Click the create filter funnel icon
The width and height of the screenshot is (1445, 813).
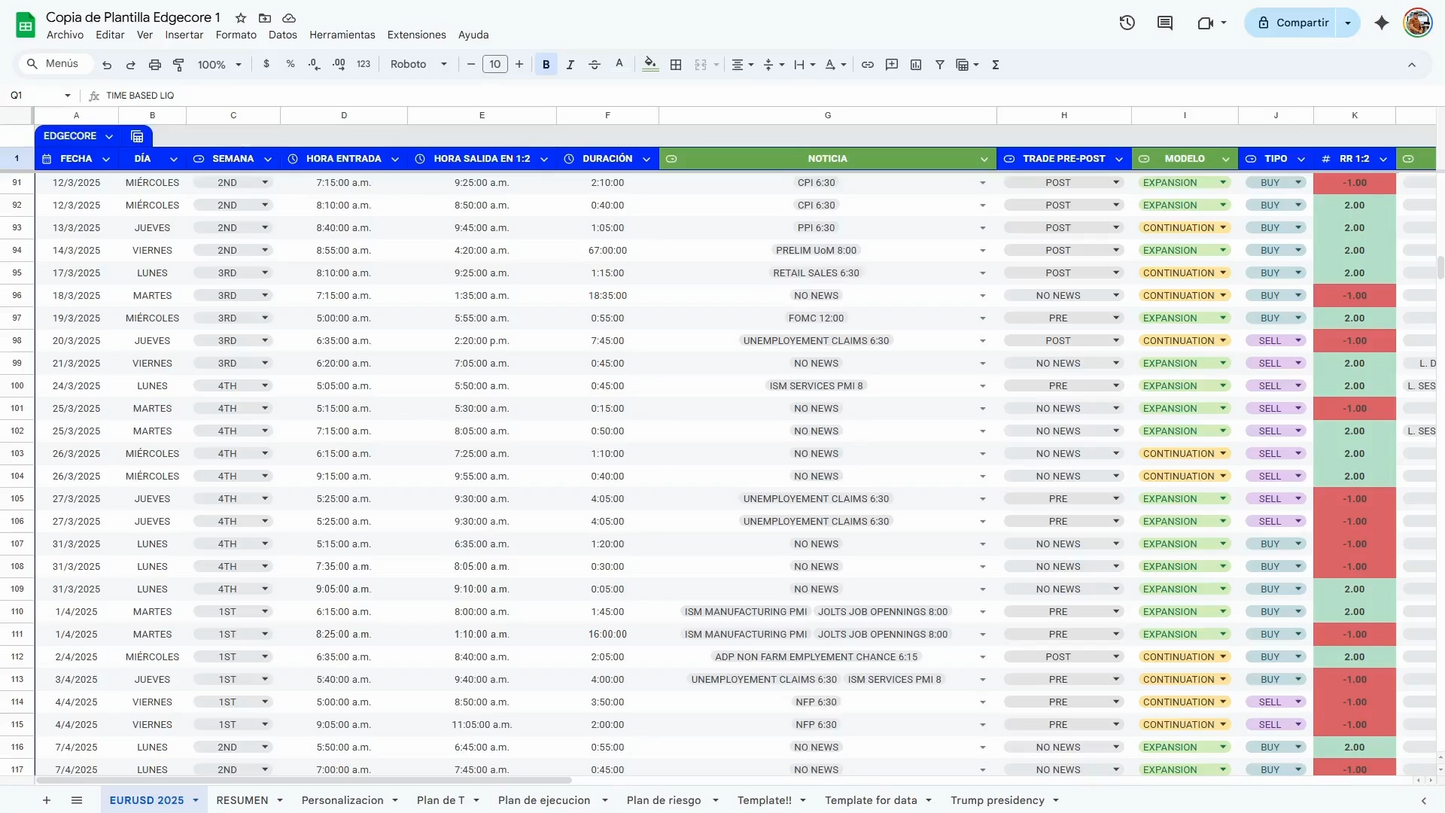(x=940, y=65)
